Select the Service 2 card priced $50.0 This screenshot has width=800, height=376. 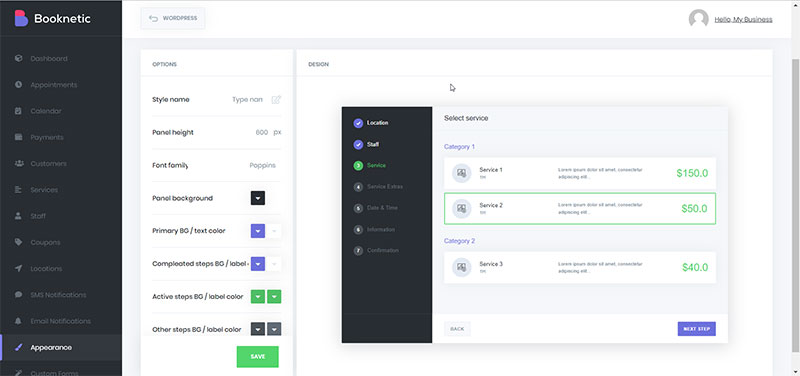(580, 208)
